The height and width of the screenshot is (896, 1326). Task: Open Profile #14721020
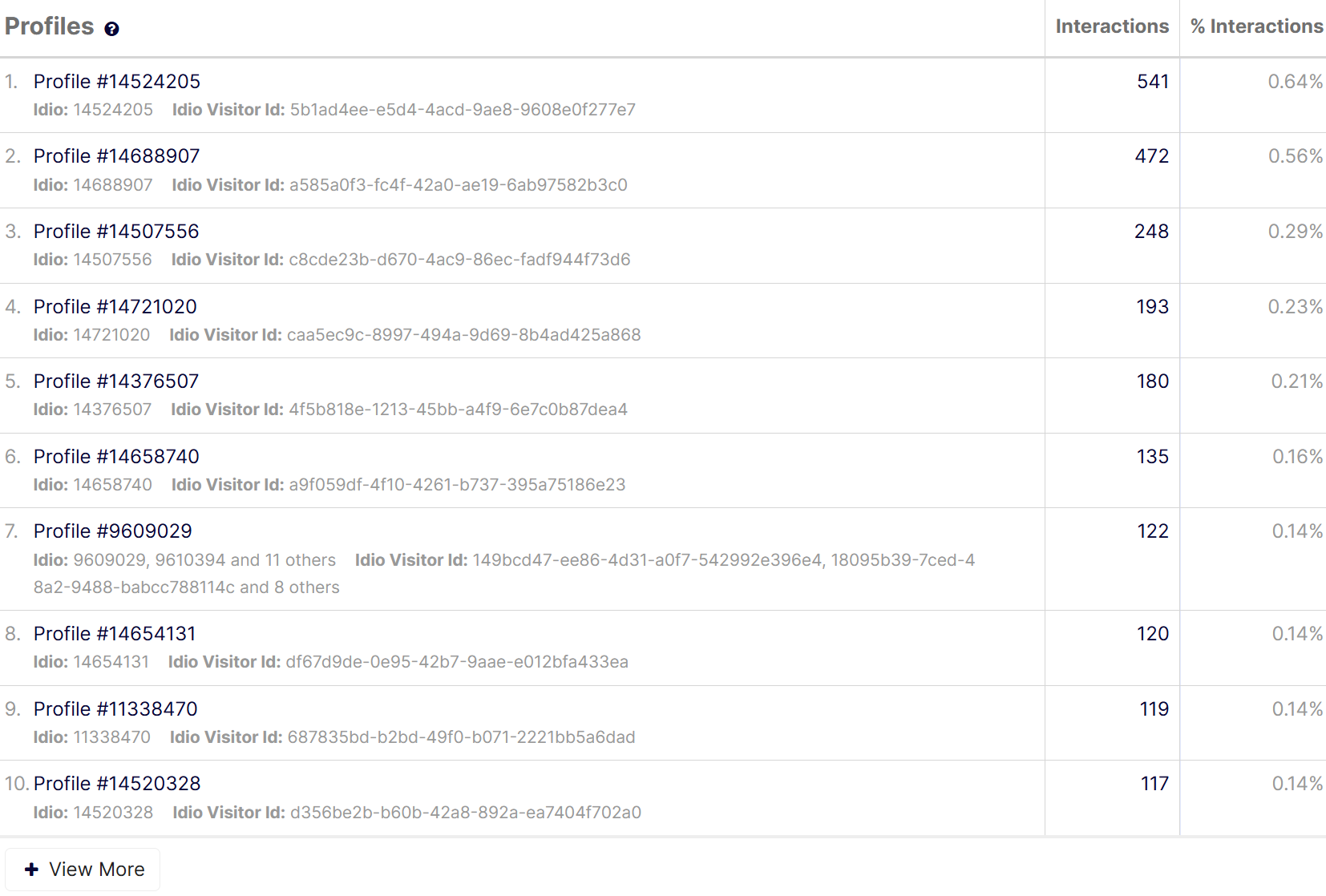115,307
